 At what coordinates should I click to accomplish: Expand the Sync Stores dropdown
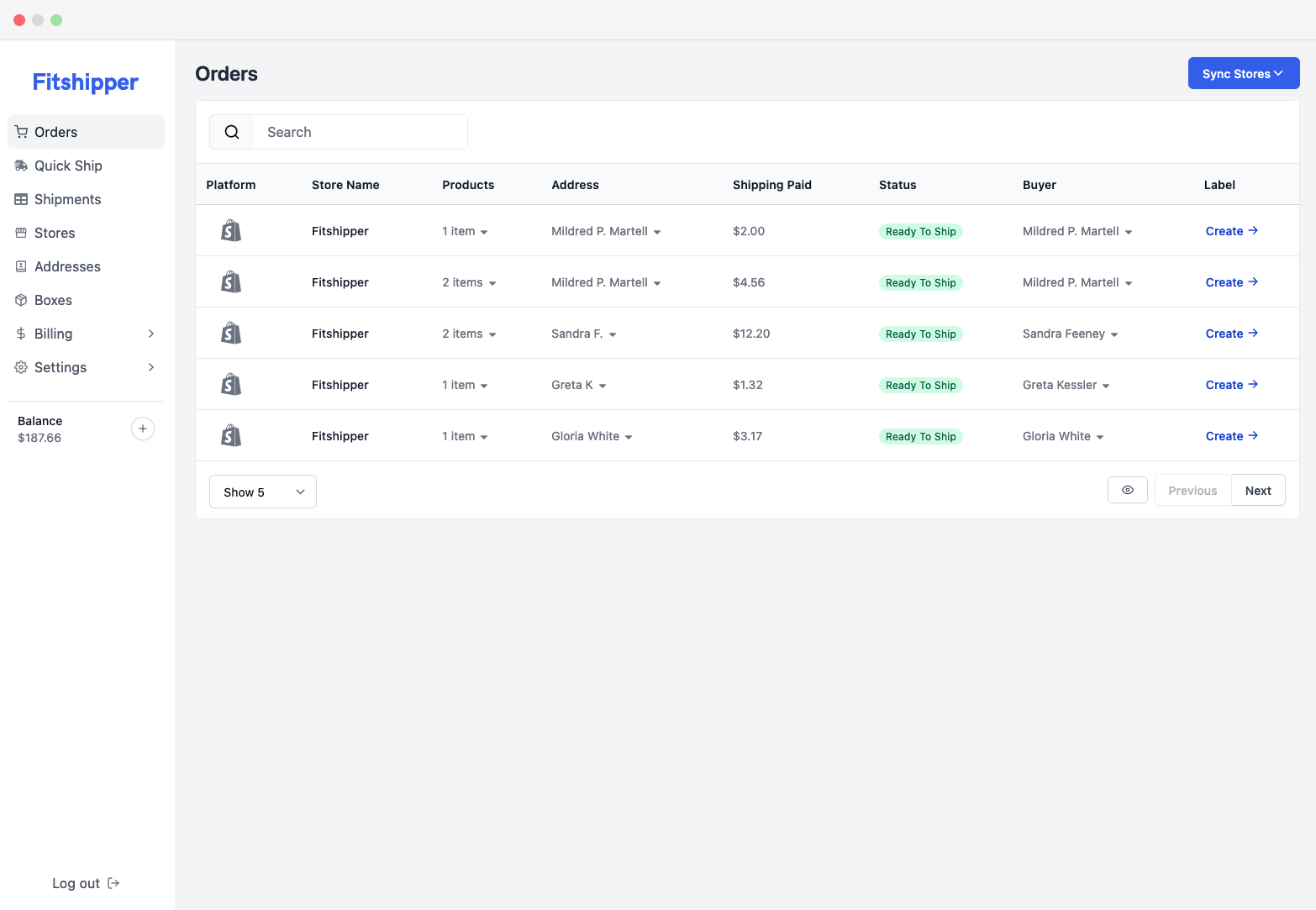(x=1243, y=74)
